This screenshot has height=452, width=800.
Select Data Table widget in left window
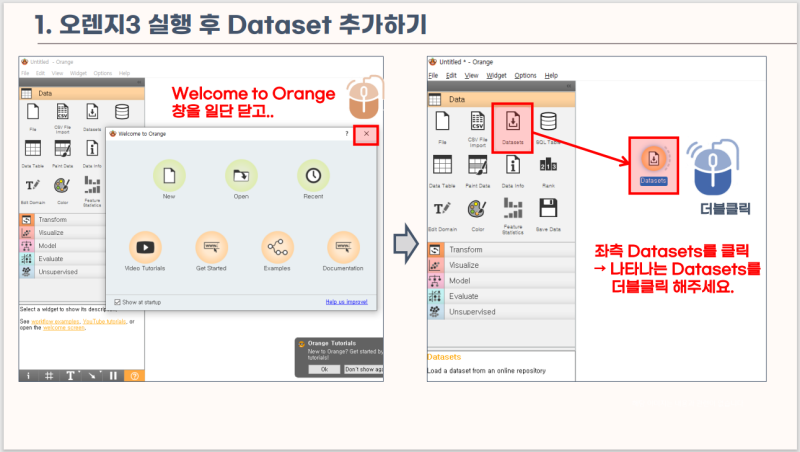33,153
